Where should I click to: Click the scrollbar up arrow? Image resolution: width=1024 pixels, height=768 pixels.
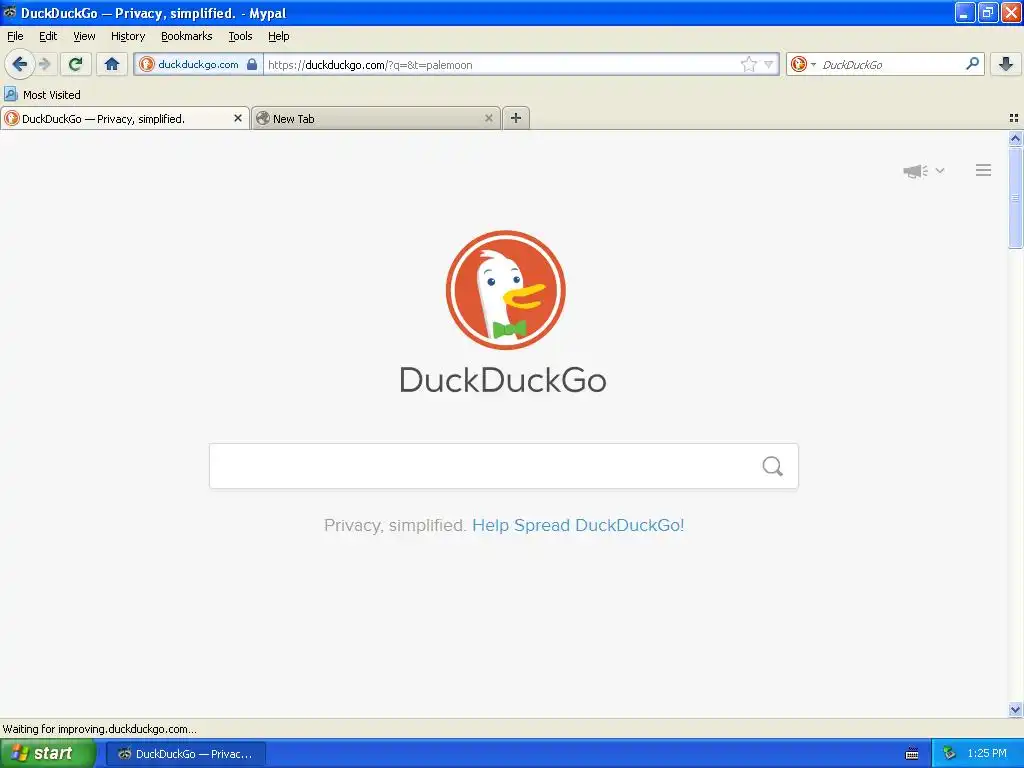pos(1016,138)
